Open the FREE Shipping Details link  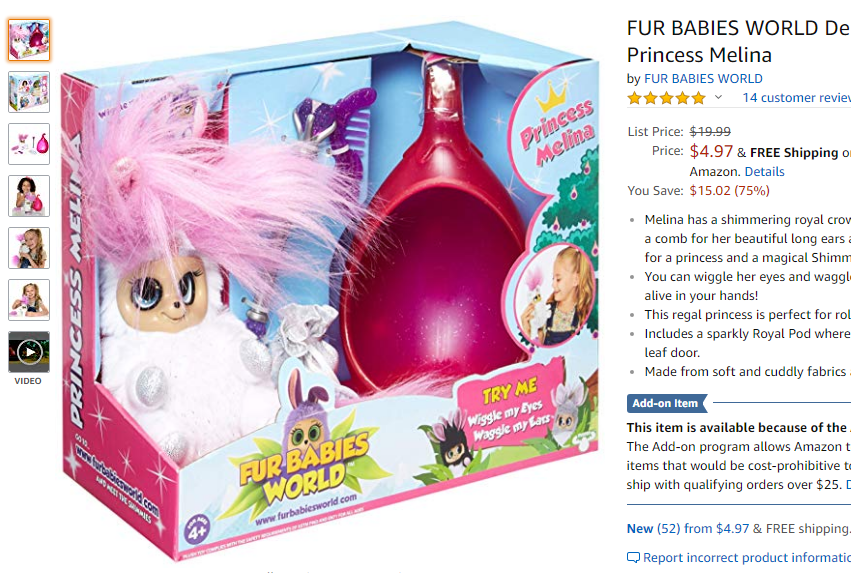point(764,171)
